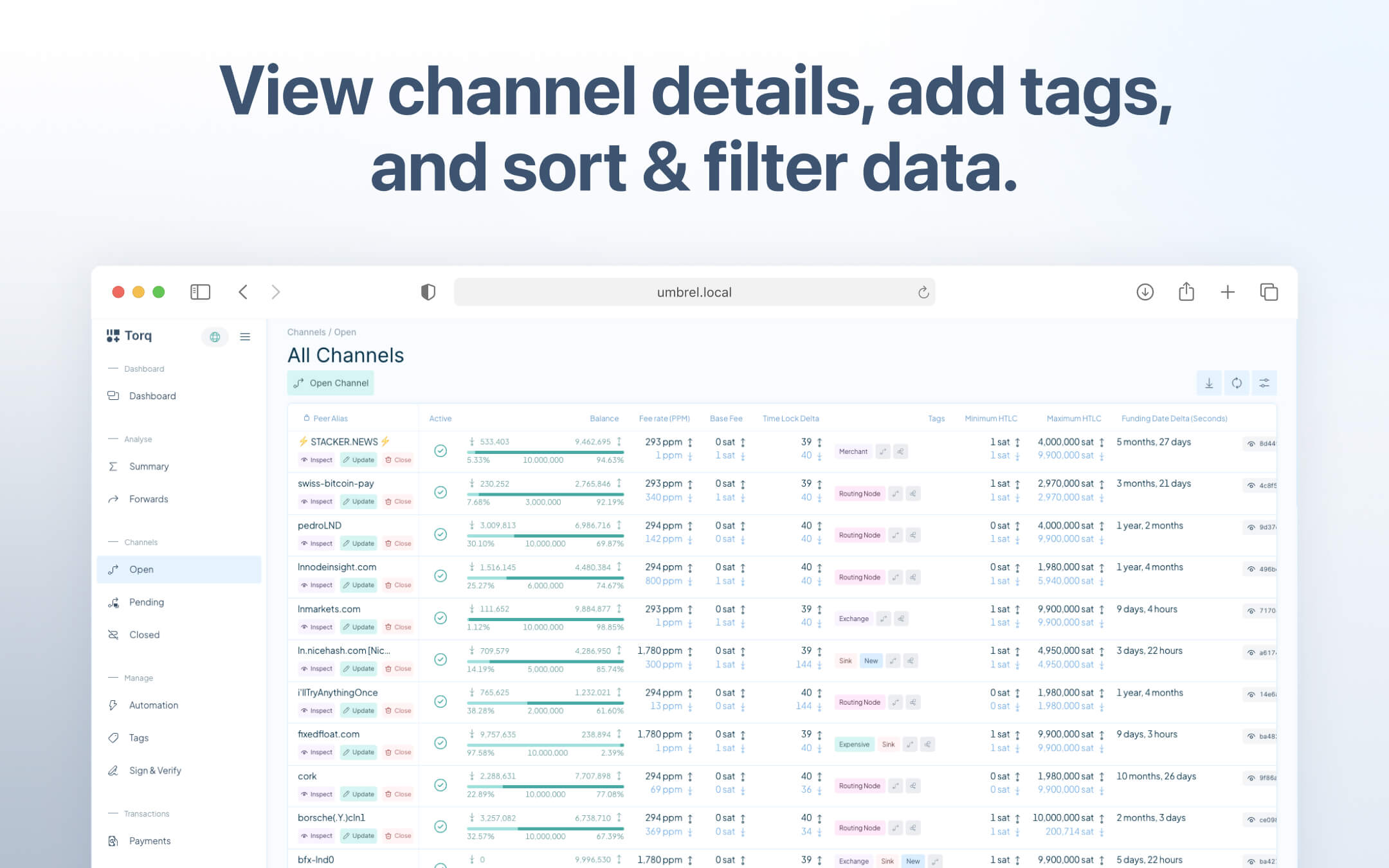
Task: Click the eye icon in cork row
Action: 1251,778
